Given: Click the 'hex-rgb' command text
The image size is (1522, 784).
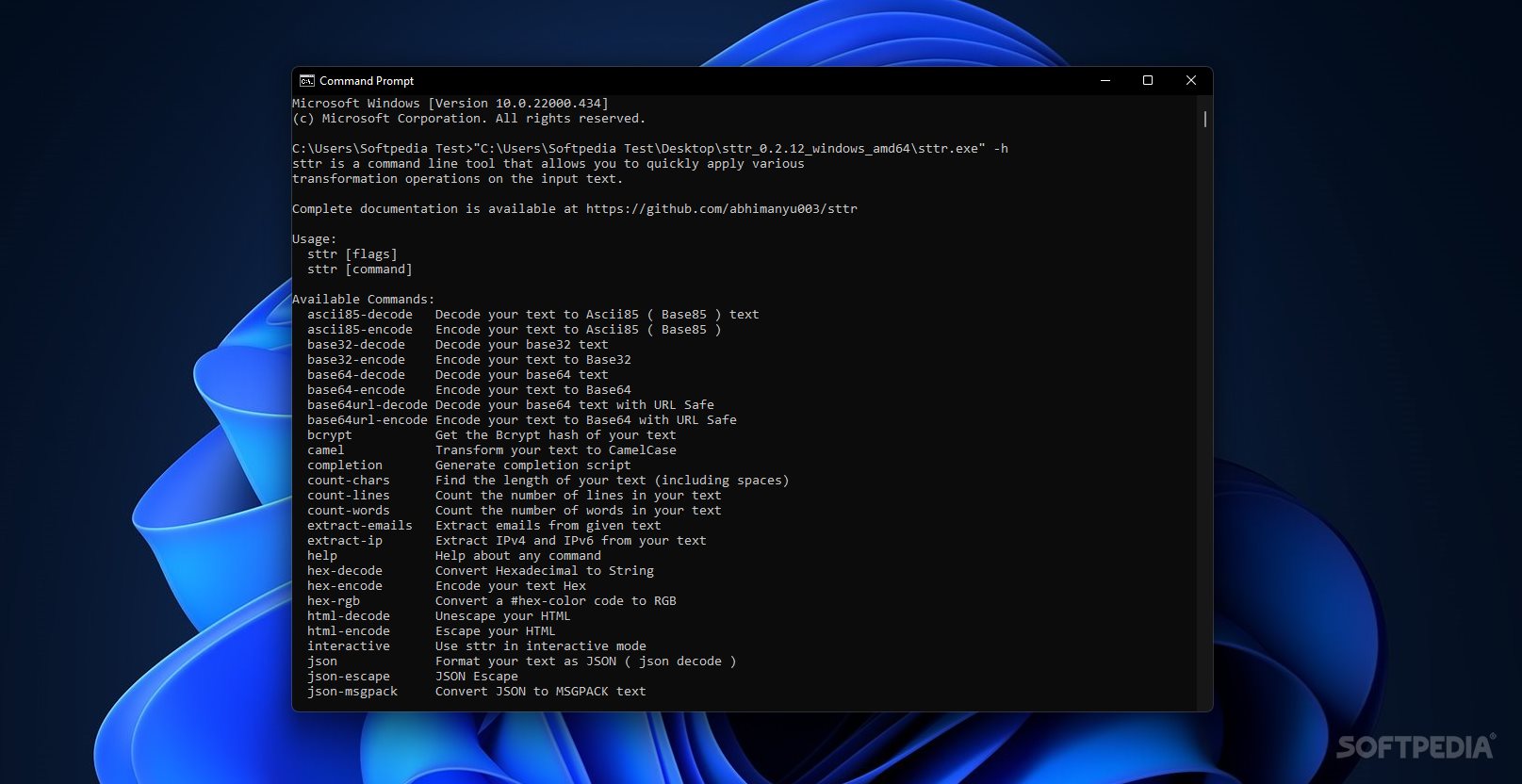Looking at the screenshot, I should pyautogui.click(x=334, y=601).
